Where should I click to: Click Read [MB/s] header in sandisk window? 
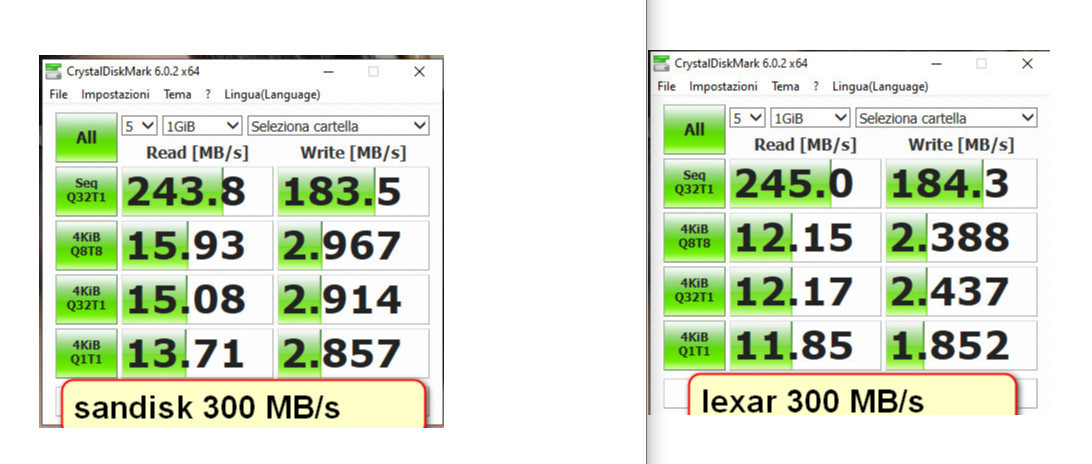(197, 152)
